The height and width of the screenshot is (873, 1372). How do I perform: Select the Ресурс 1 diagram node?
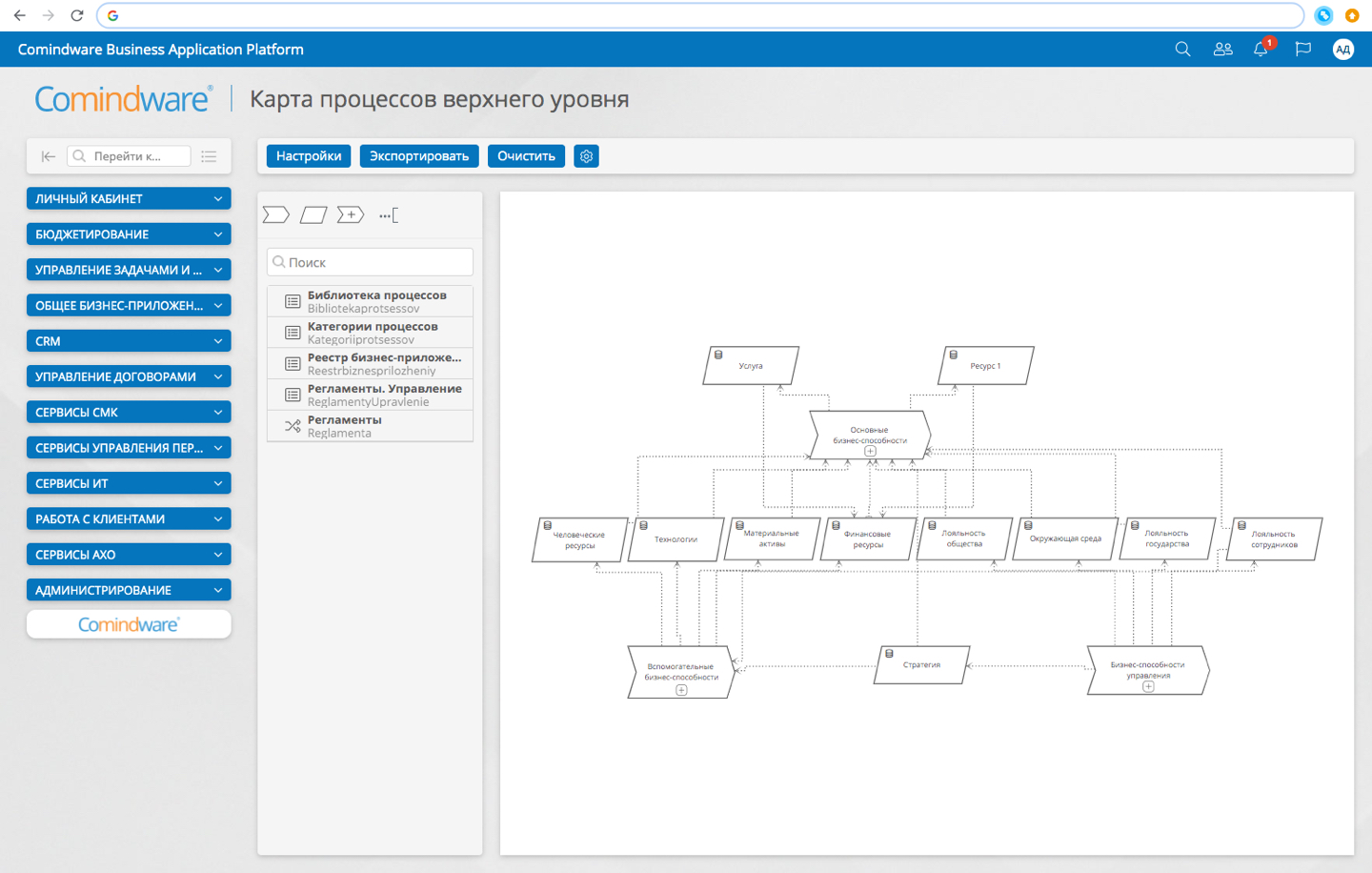click(x=985, y=366)
